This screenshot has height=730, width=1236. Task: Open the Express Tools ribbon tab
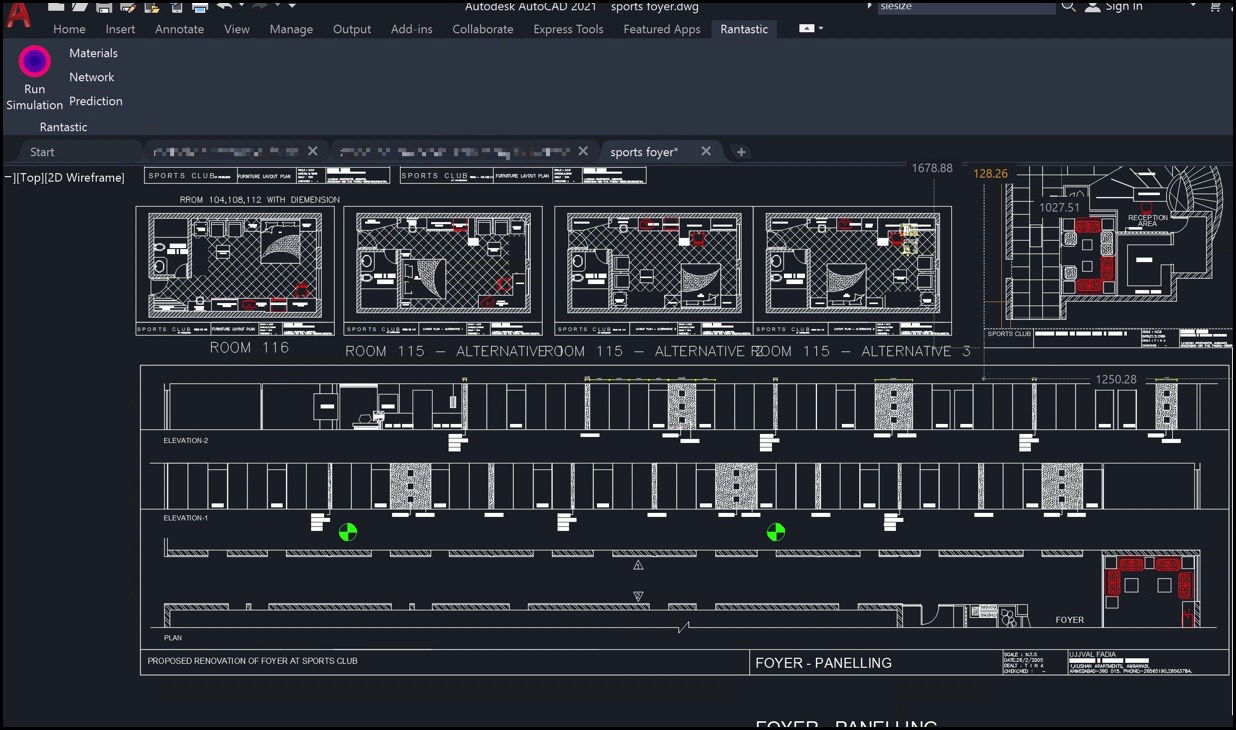pos(568,29)
